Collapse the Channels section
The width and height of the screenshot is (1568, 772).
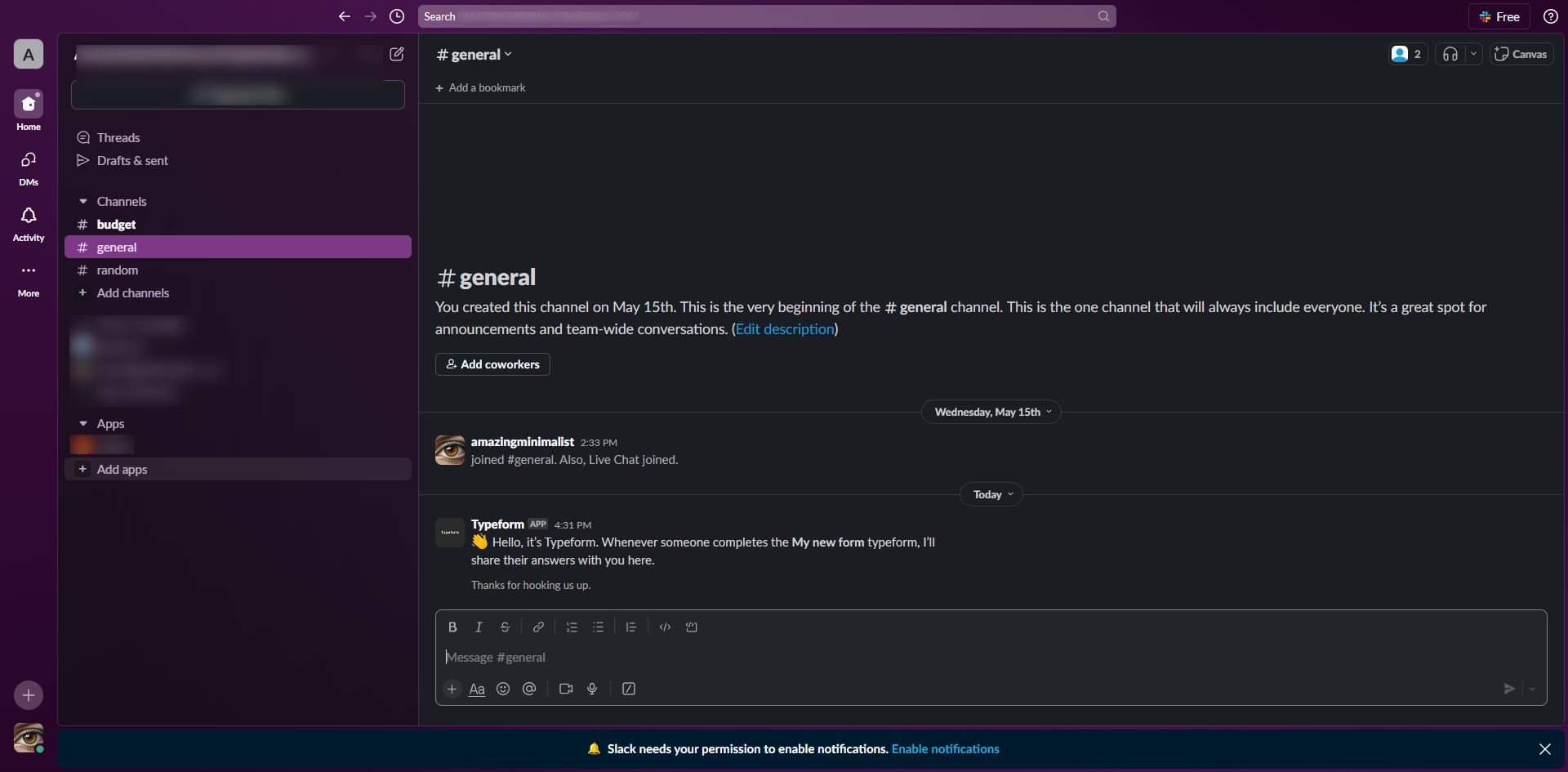(83, 202)
